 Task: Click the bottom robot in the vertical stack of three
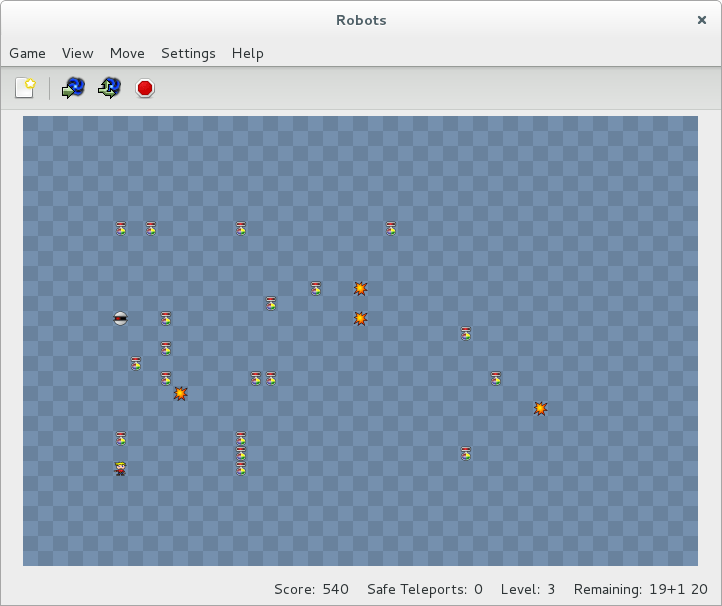(x=241, y=469)
